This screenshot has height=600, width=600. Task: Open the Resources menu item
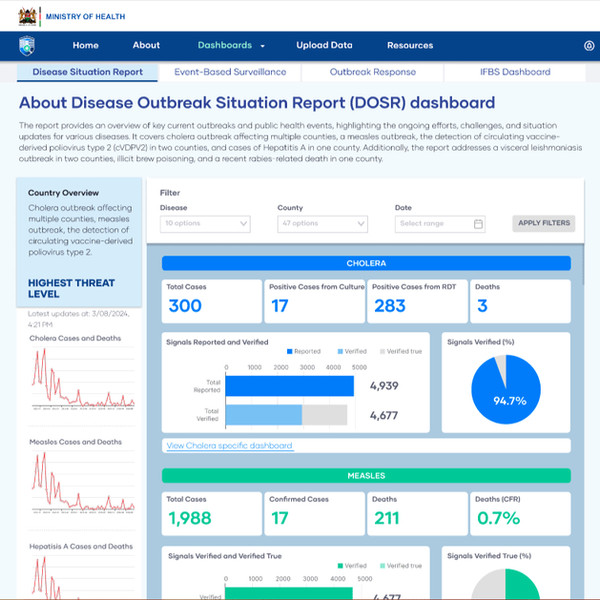(410, 46)
